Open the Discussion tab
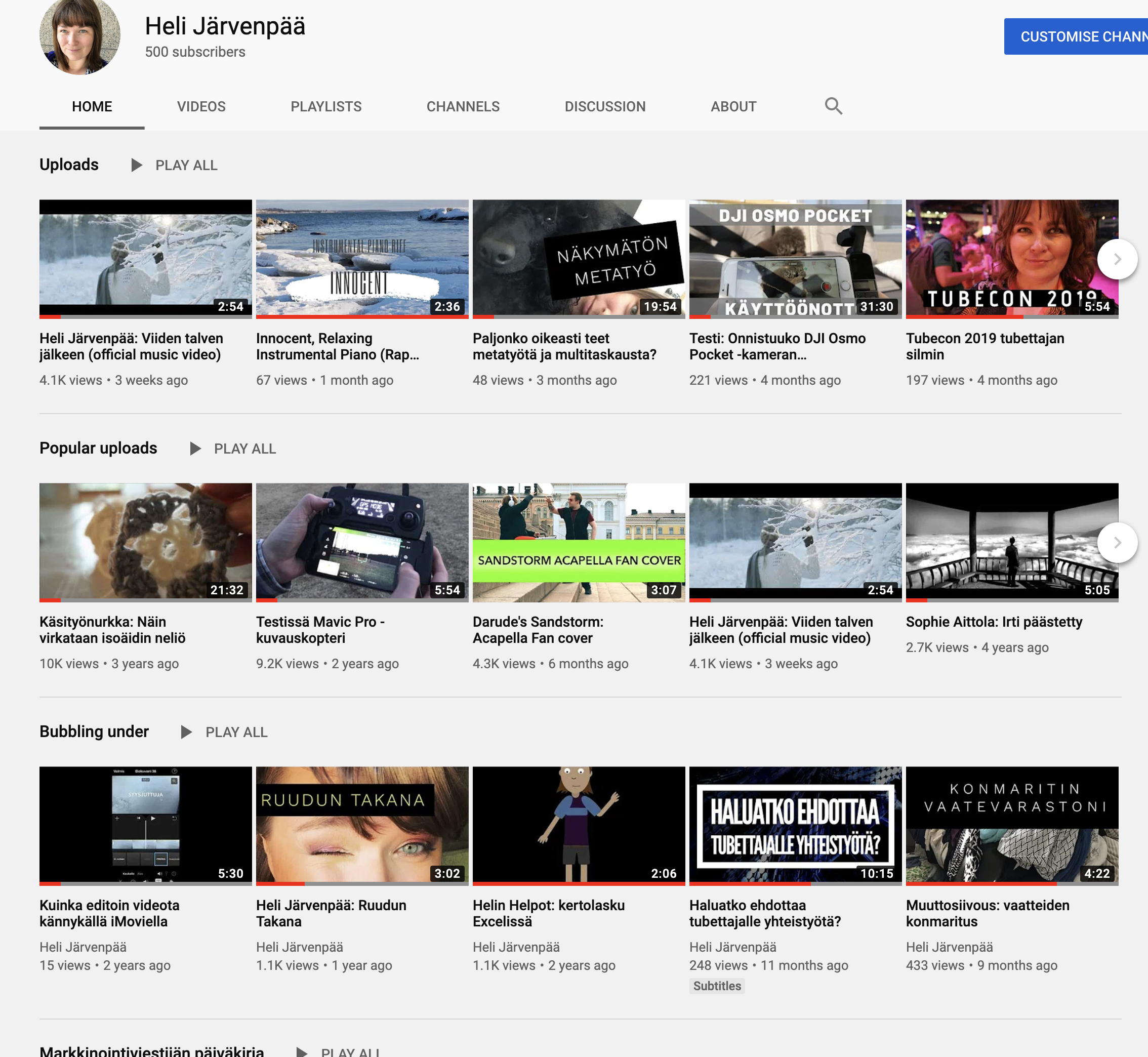Viewport: 1148px width, 1057px height. pos(604,106)
